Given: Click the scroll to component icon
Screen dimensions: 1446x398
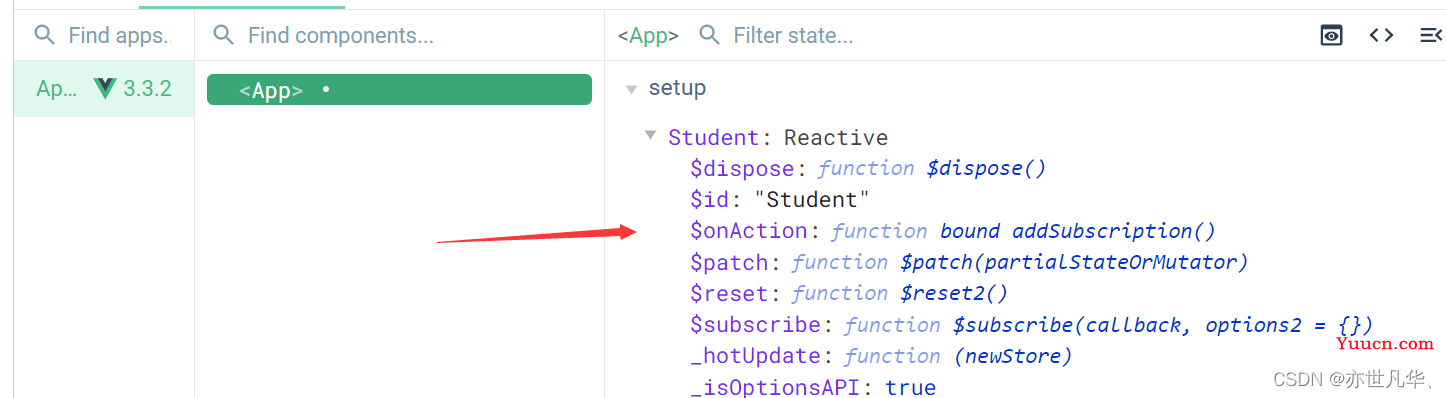Looking at the screenshot, I should pyautogui.click(x=1331, y=36).
